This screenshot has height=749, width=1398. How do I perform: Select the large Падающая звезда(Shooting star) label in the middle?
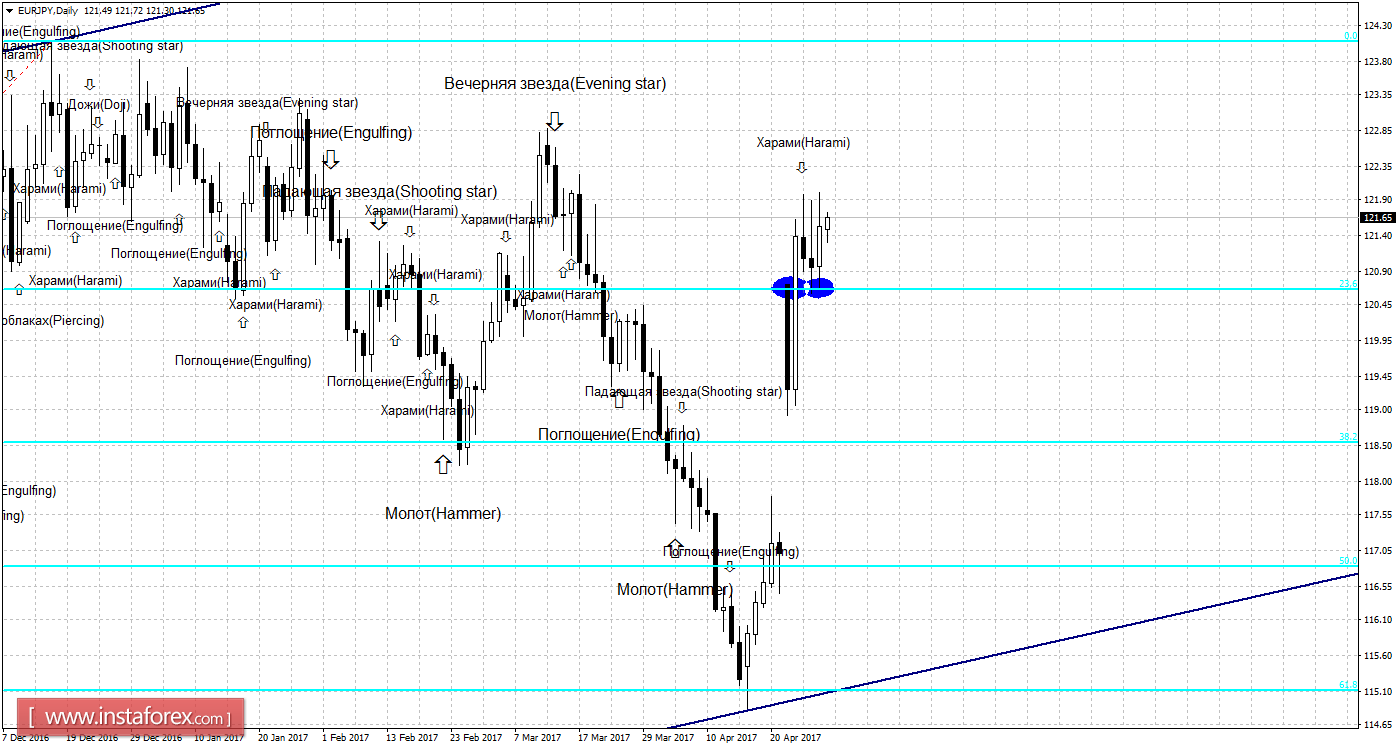coord(379,191)
